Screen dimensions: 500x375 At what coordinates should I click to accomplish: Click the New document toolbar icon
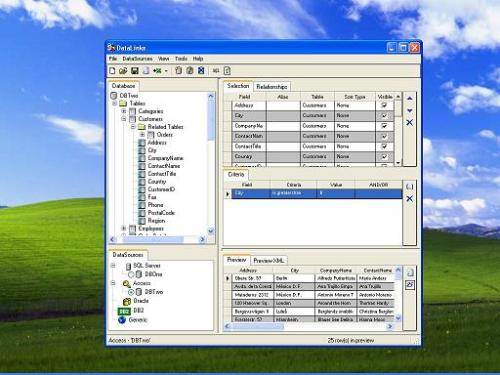tap(113, 71)
